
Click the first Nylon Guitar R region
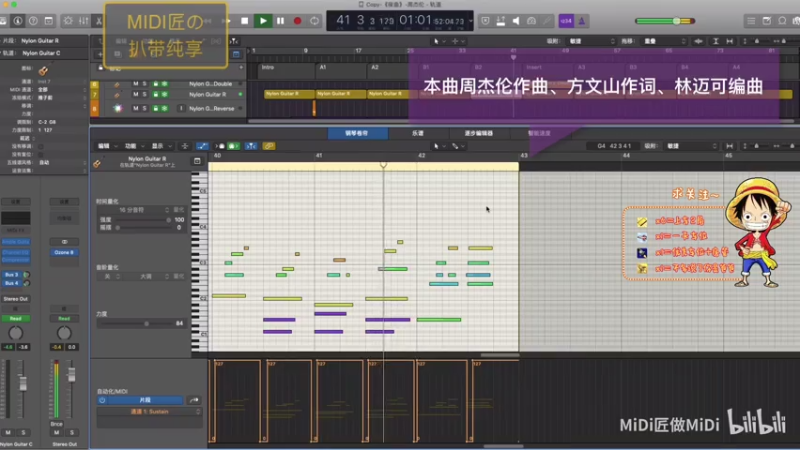[289, 94]
